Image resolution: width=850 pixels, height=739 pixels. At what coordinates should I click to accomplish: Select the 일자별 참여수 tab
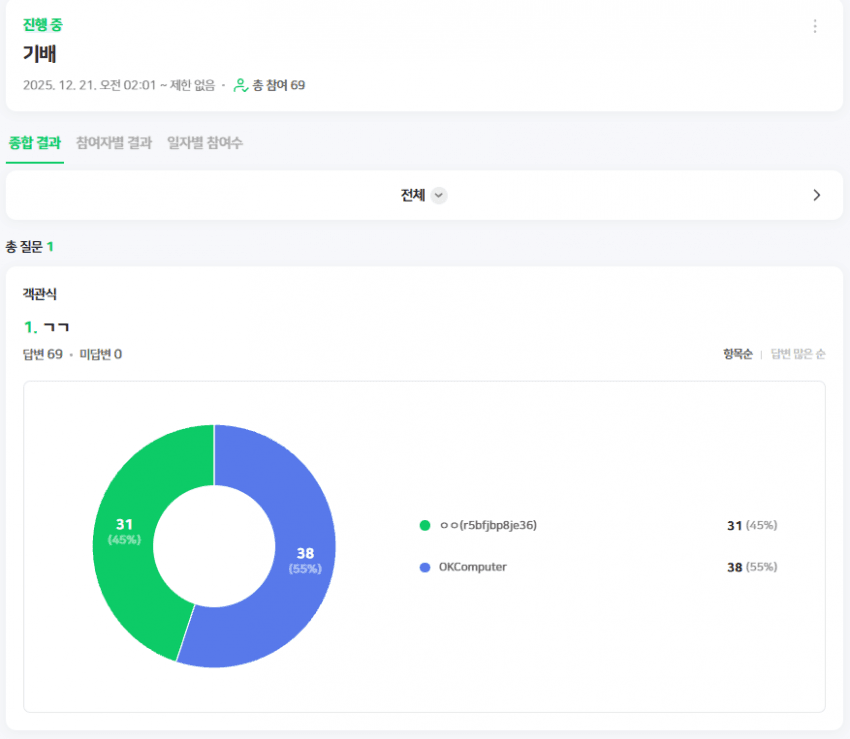pos(205,143)
